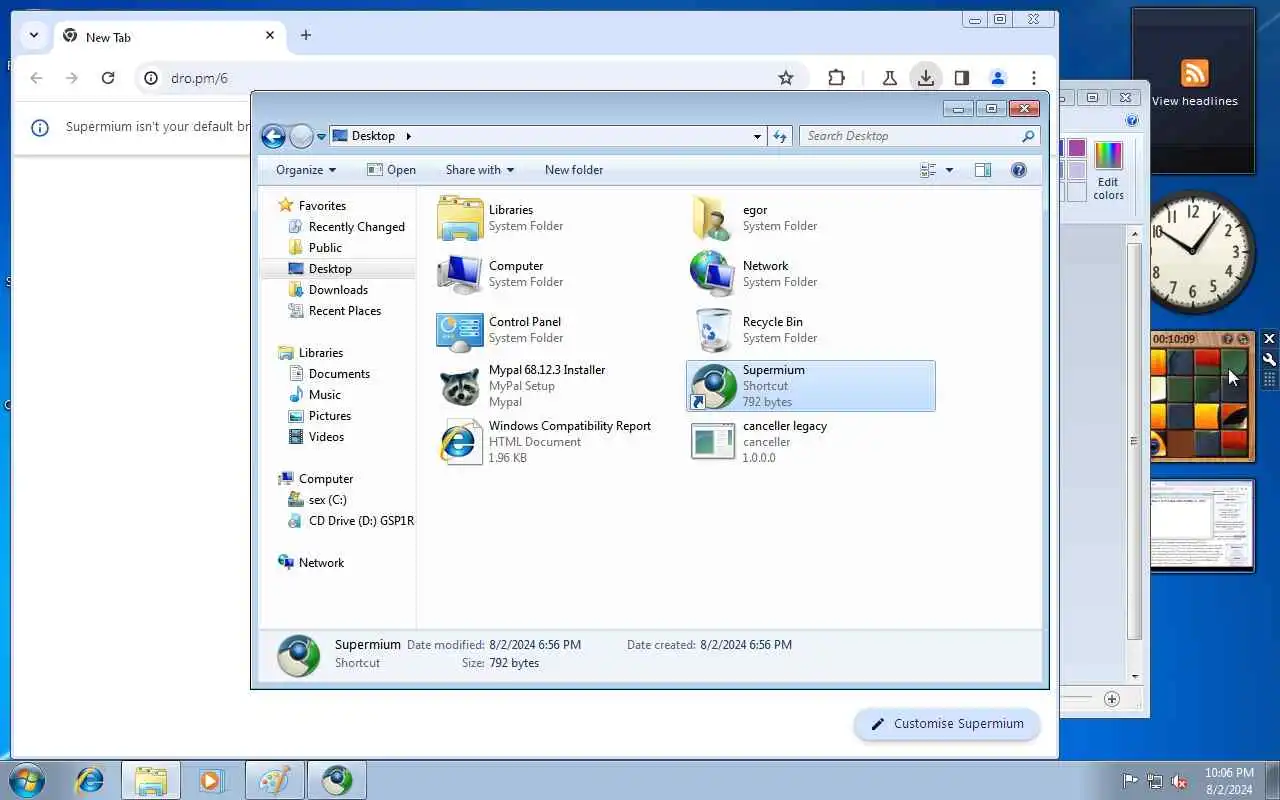Reload the page in Supermium
The height and width of the screenshot is (800, 1280).
pyautogui.click(x=108, y=78)
